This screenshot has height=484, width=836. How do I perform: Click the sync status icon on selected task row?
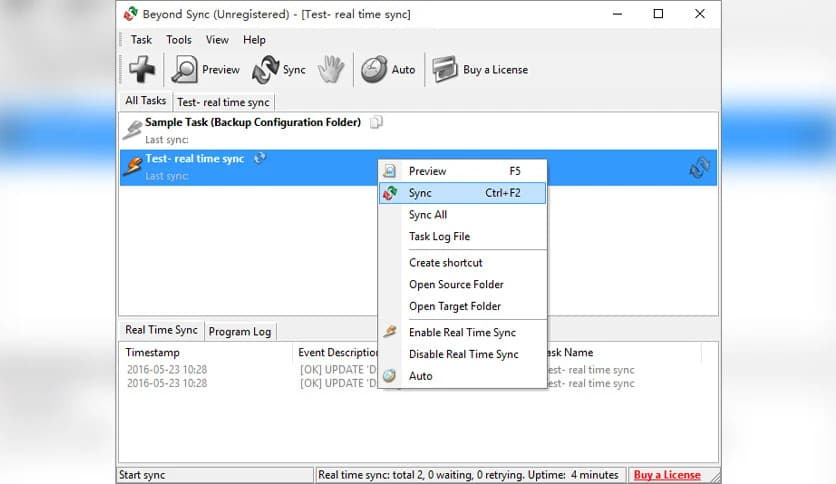pos(700,168)
